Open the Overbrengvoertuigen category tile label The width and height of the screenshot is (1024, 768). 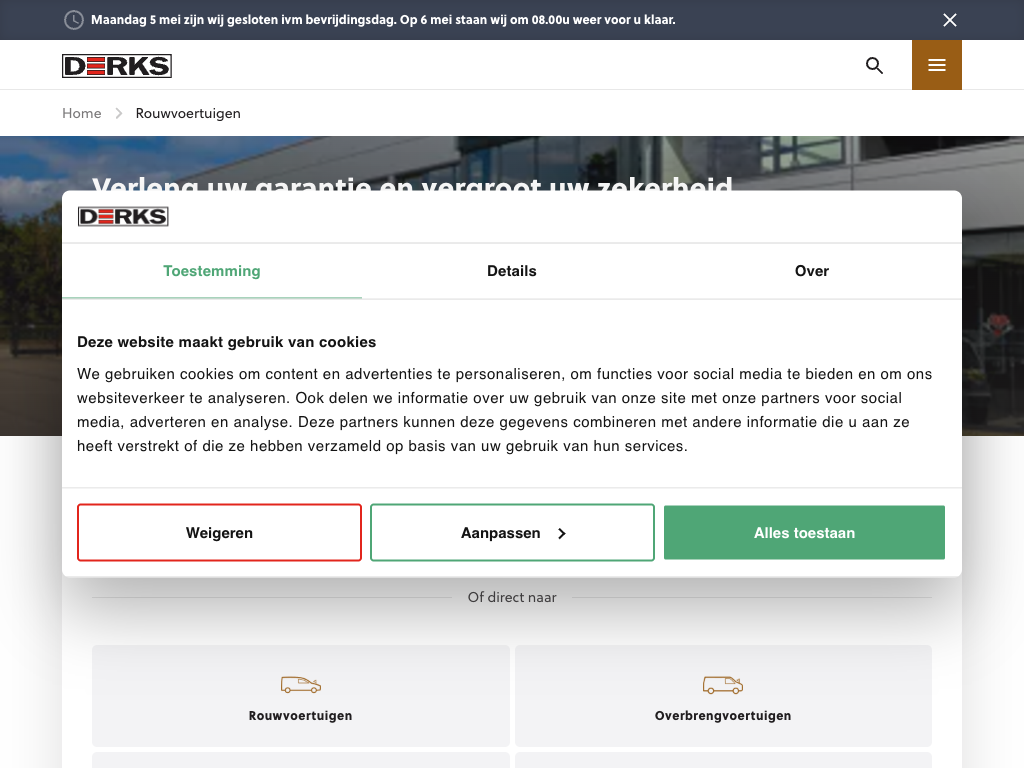point(722,716)
